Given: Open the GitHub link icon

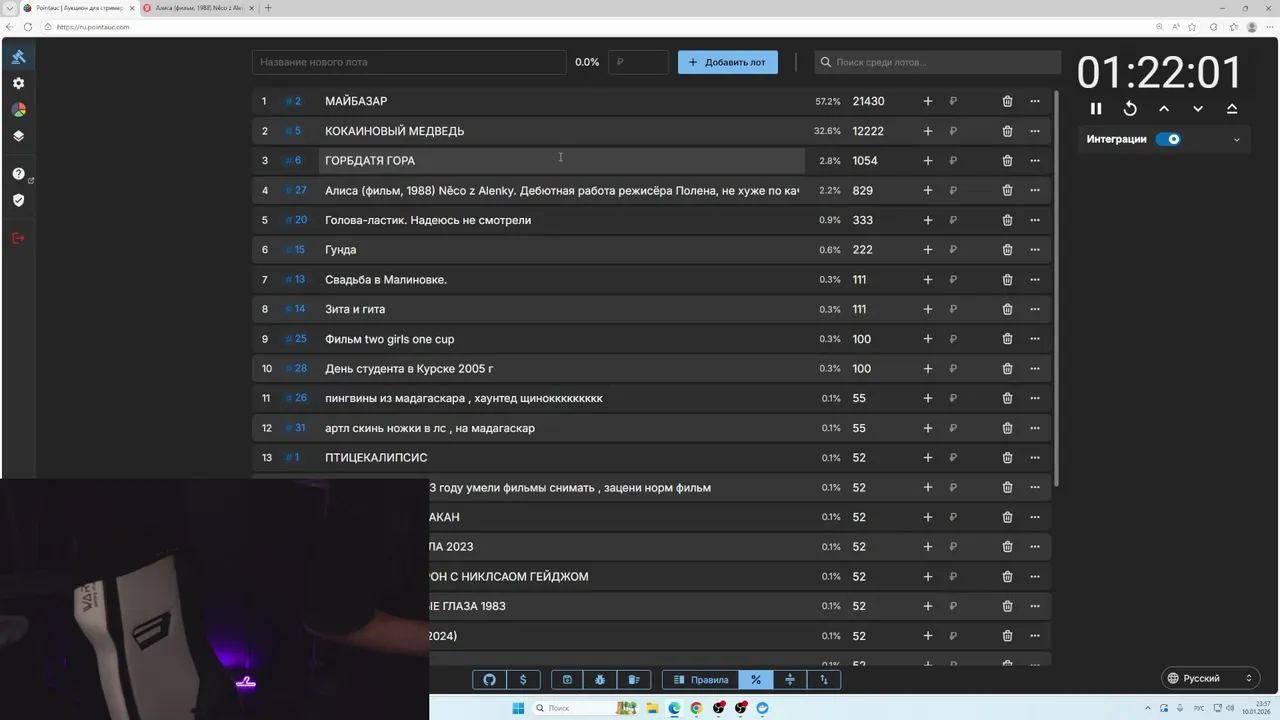Looking at the screenshot, I should tap(490, 680).
